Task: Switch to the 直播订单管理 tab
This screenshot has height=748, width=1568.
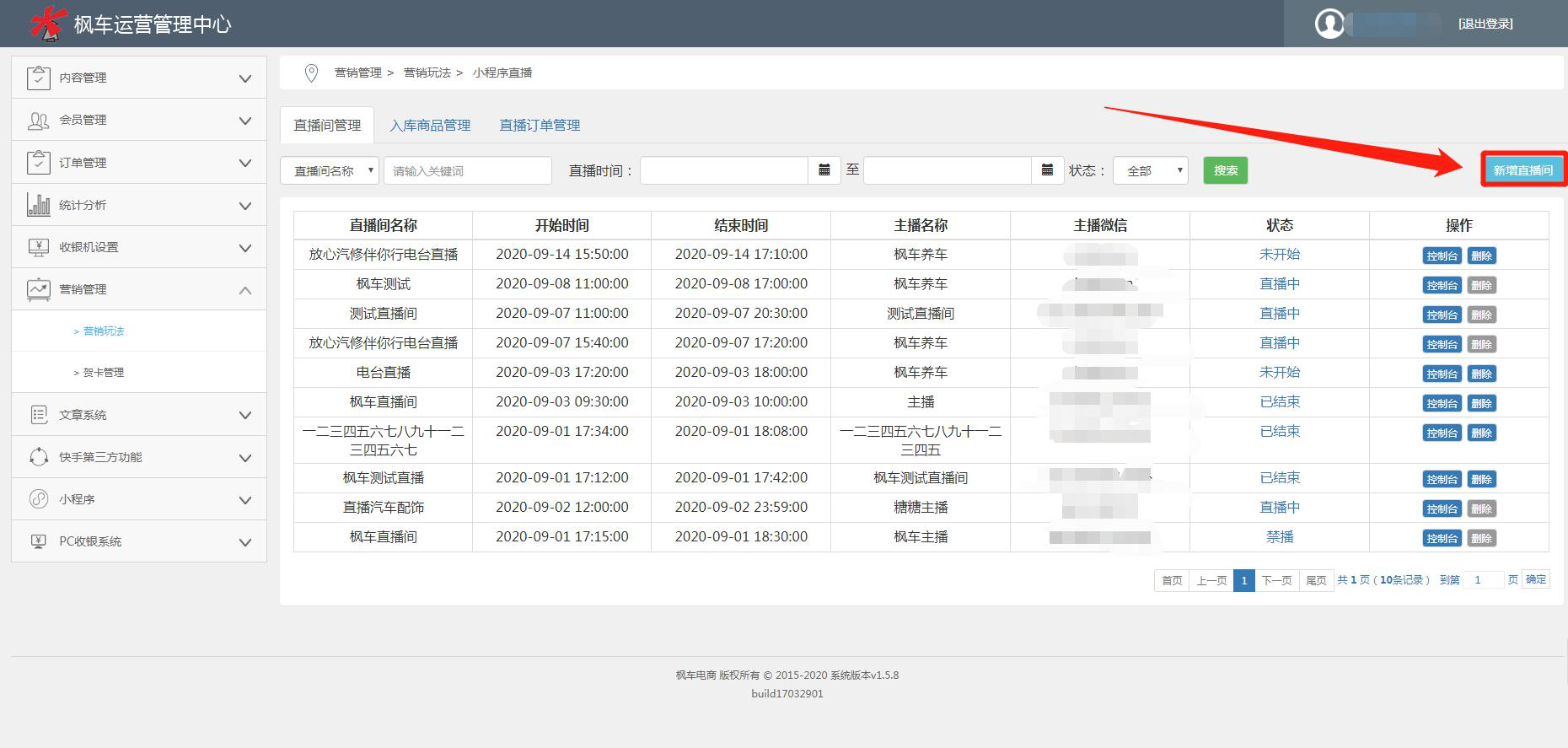Action: (x=540, y=125)
